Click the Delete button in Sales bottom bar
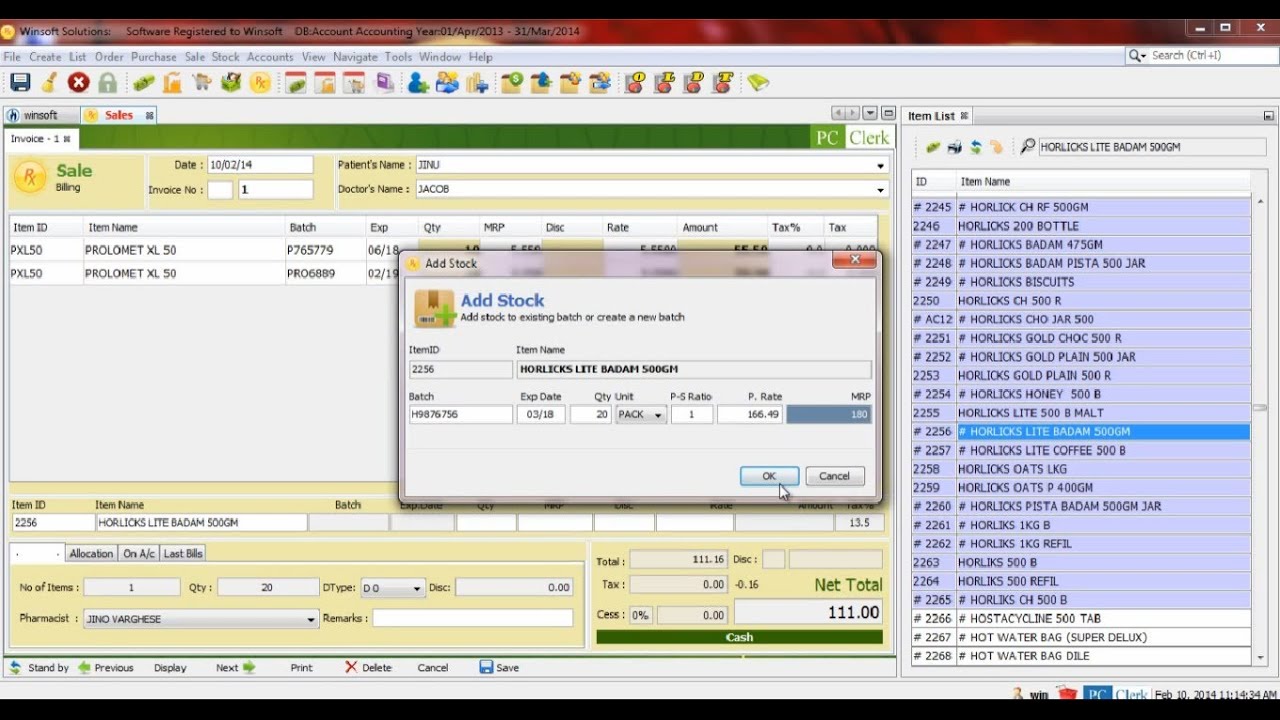Viewport: 1280px width, 720px height. (x=368, y=667)
